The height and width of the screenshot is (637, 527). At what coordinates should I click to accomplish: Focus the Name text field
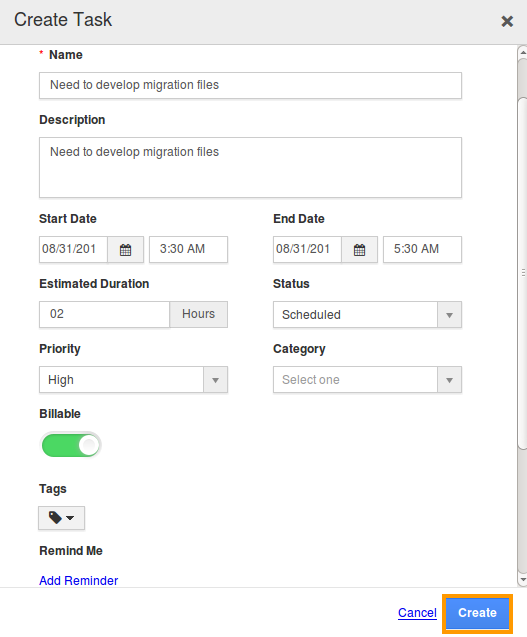click(250, 85)
